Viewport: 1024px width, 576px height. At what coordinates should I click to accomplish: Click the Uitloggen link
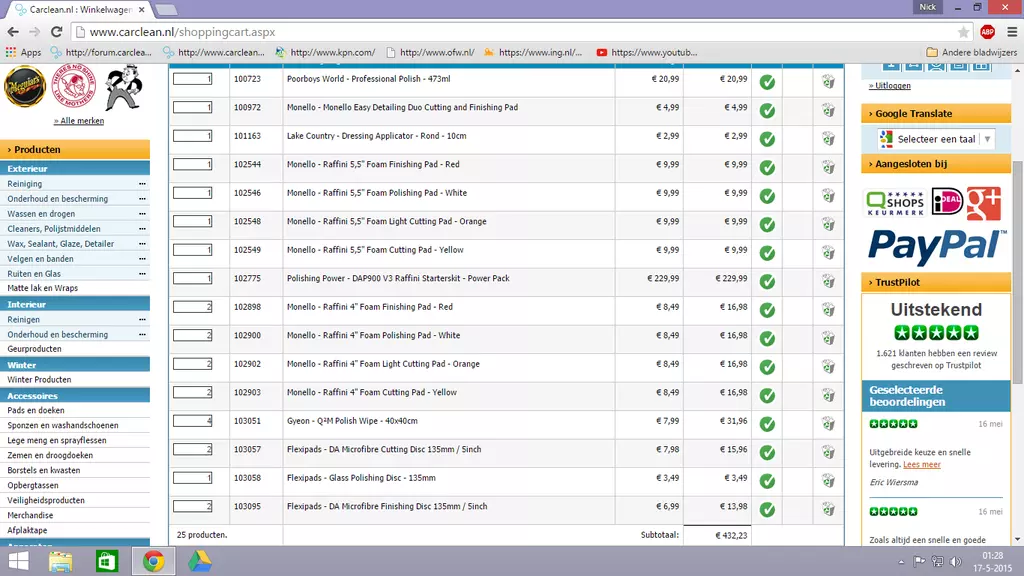[889, 86]
